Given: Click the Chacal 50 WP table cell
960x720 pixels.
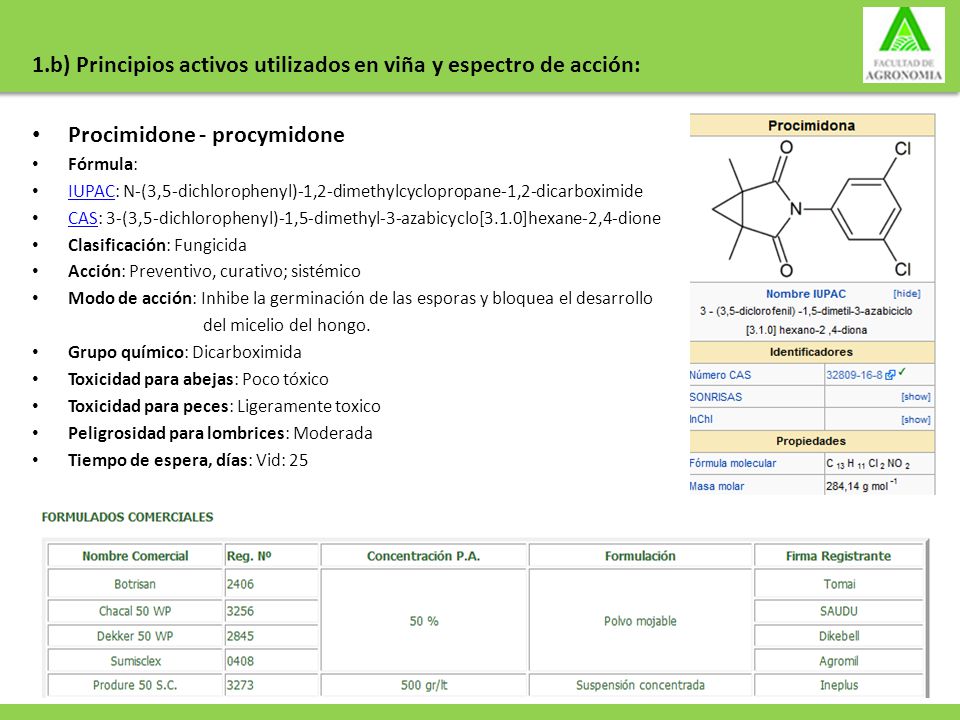Looking at the screenshot, I should (x=135, y=611).
